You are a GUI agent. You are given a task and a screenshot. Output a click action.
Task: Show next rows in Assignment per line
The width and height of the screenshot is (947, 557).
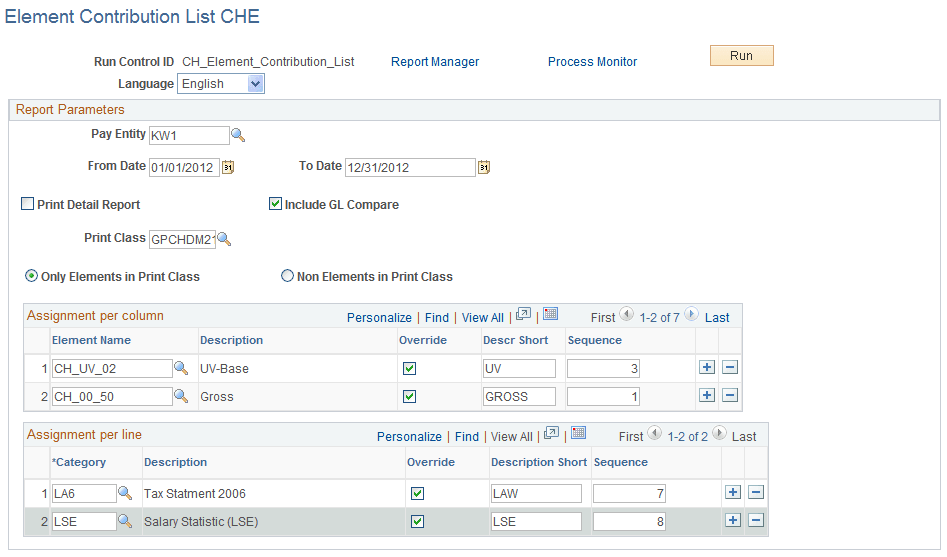[x=719, y=433]
